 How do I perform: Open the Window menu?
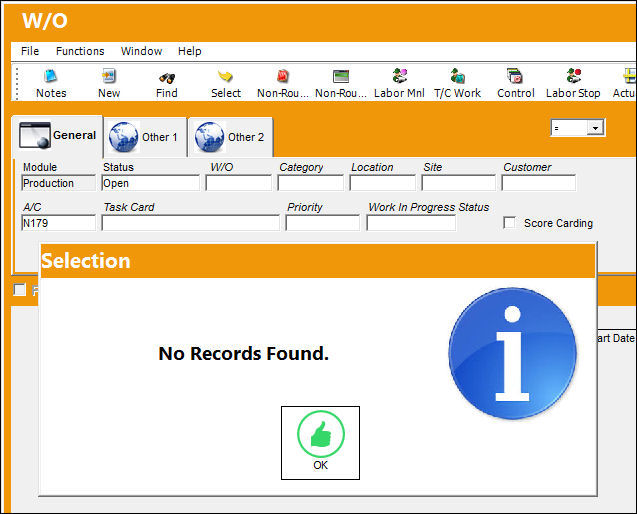141,51
